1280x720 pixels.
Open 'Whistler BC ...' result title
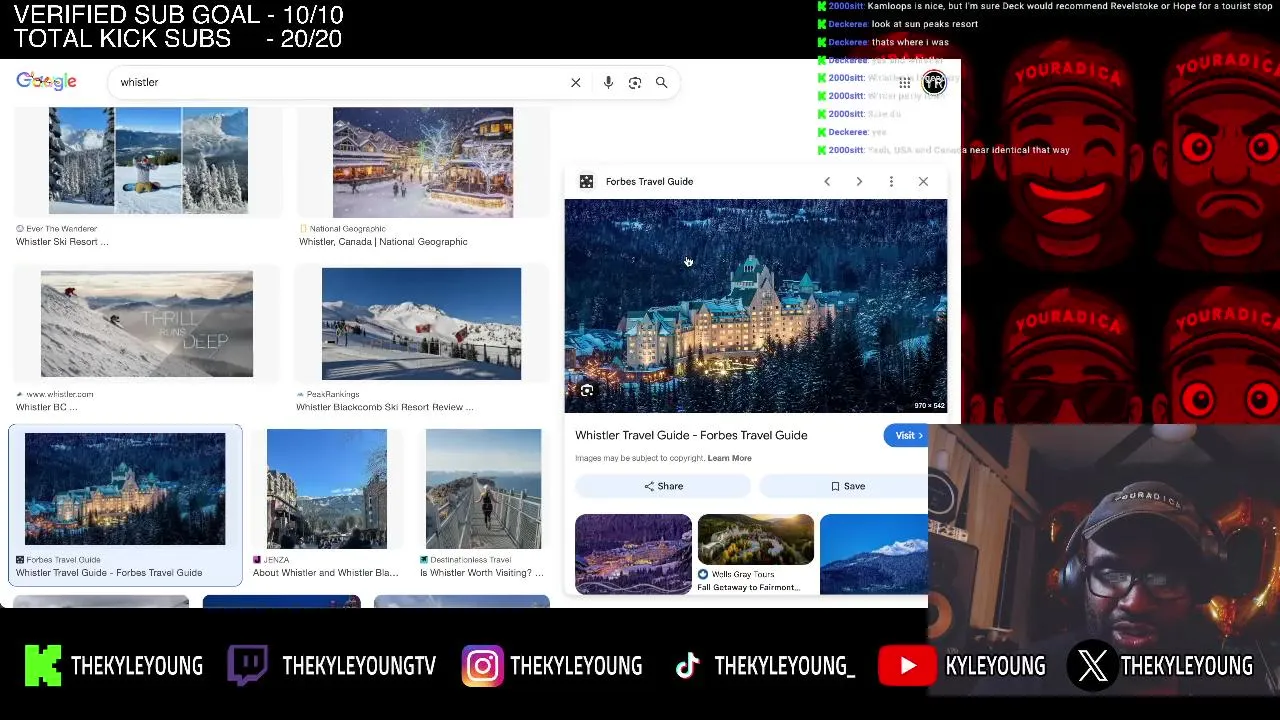click(46, 407)
